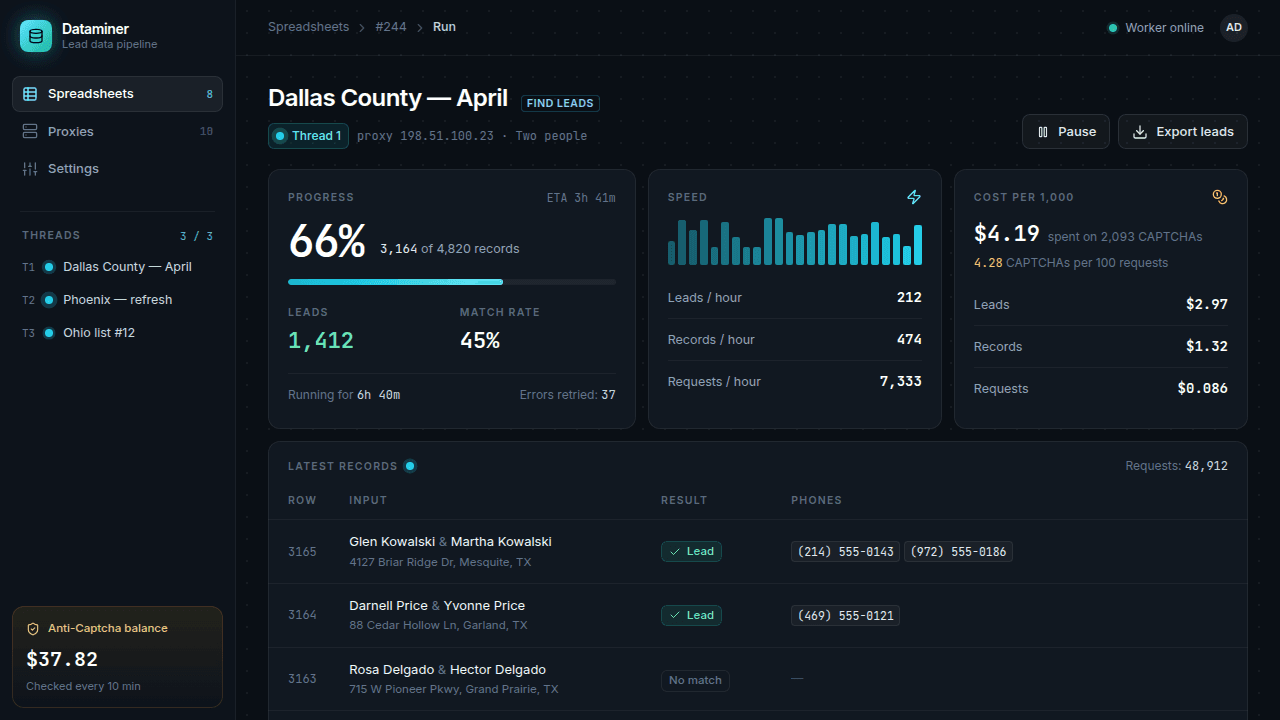Click the status dot for Dallas County thread
Viewport: 1280px width, 720px height.
(49, 267)
